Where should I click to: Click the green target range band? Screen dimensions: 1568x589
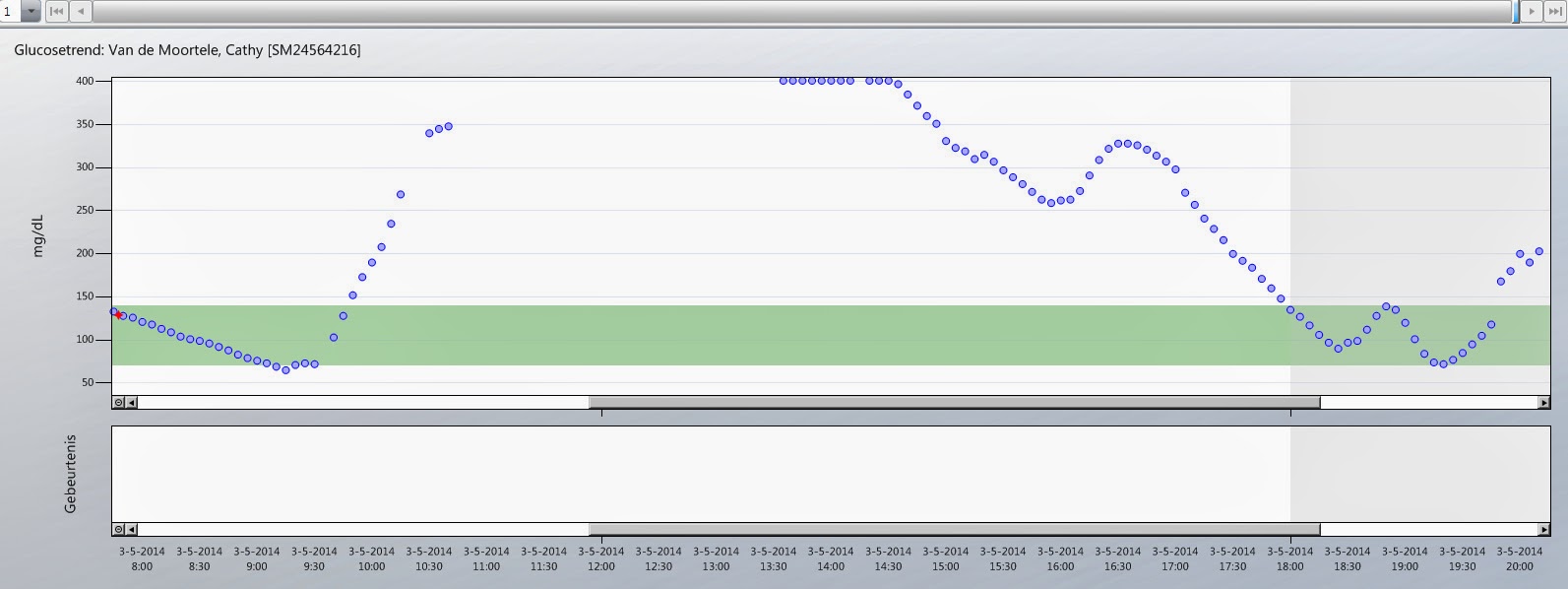[831, 335]
